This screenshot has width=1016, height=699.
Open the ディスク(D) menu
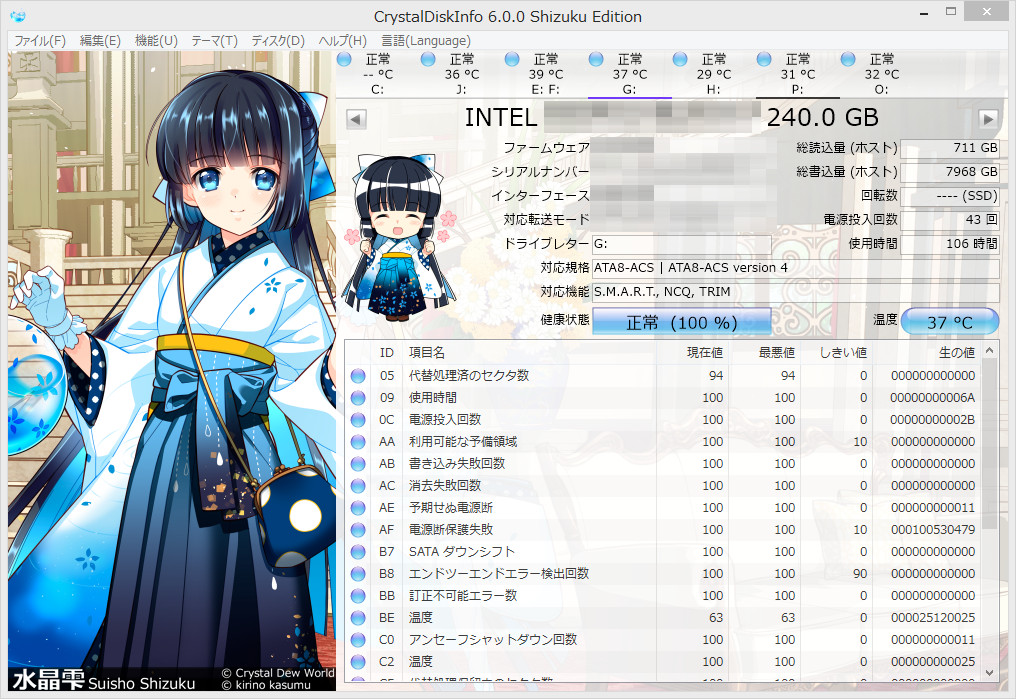pyautogui.click(x=278, y=41)
